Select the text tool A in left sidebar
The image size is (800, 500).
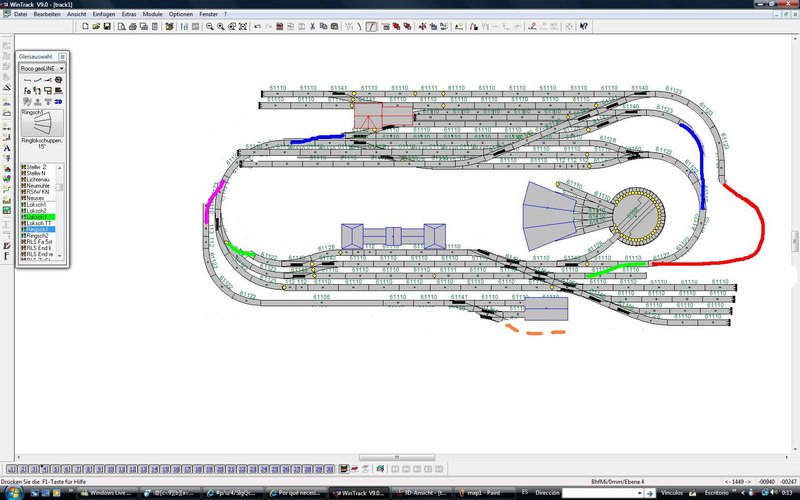pyautogui.click(x=7, y=148)
